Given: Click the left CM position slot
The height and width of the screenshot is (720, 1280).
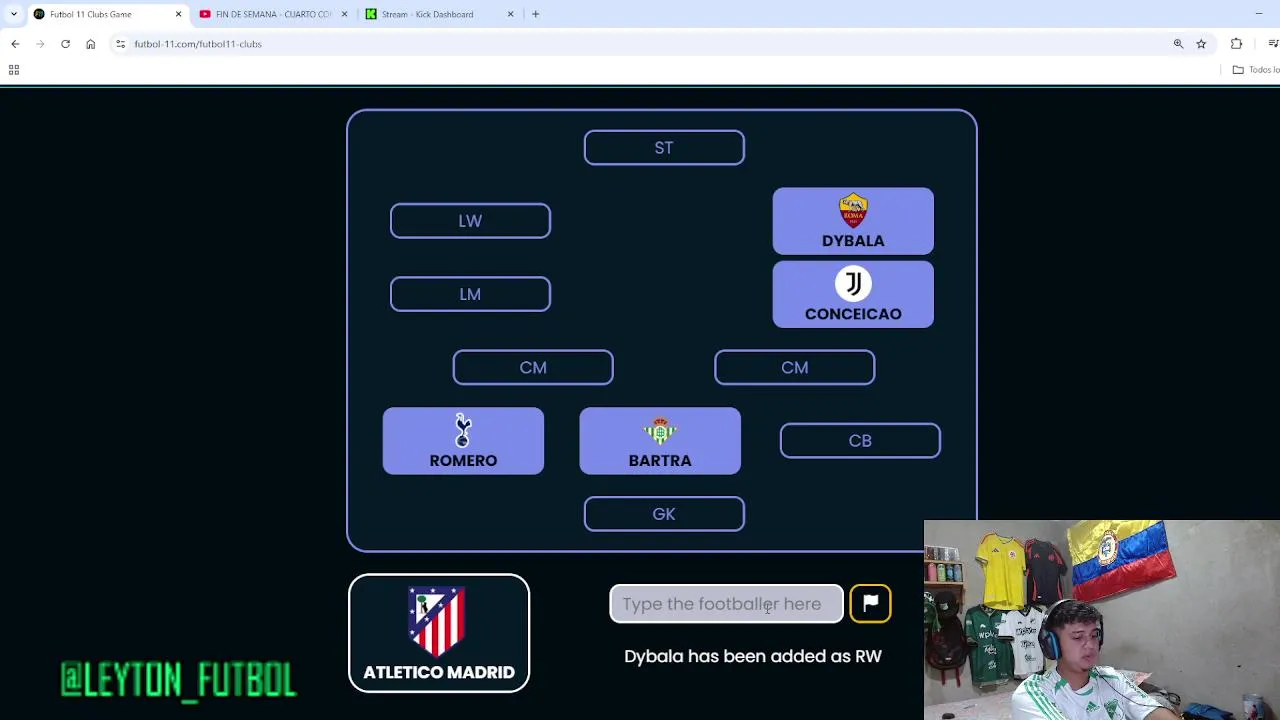Looking at the screenshot, I should coord(533,367).
